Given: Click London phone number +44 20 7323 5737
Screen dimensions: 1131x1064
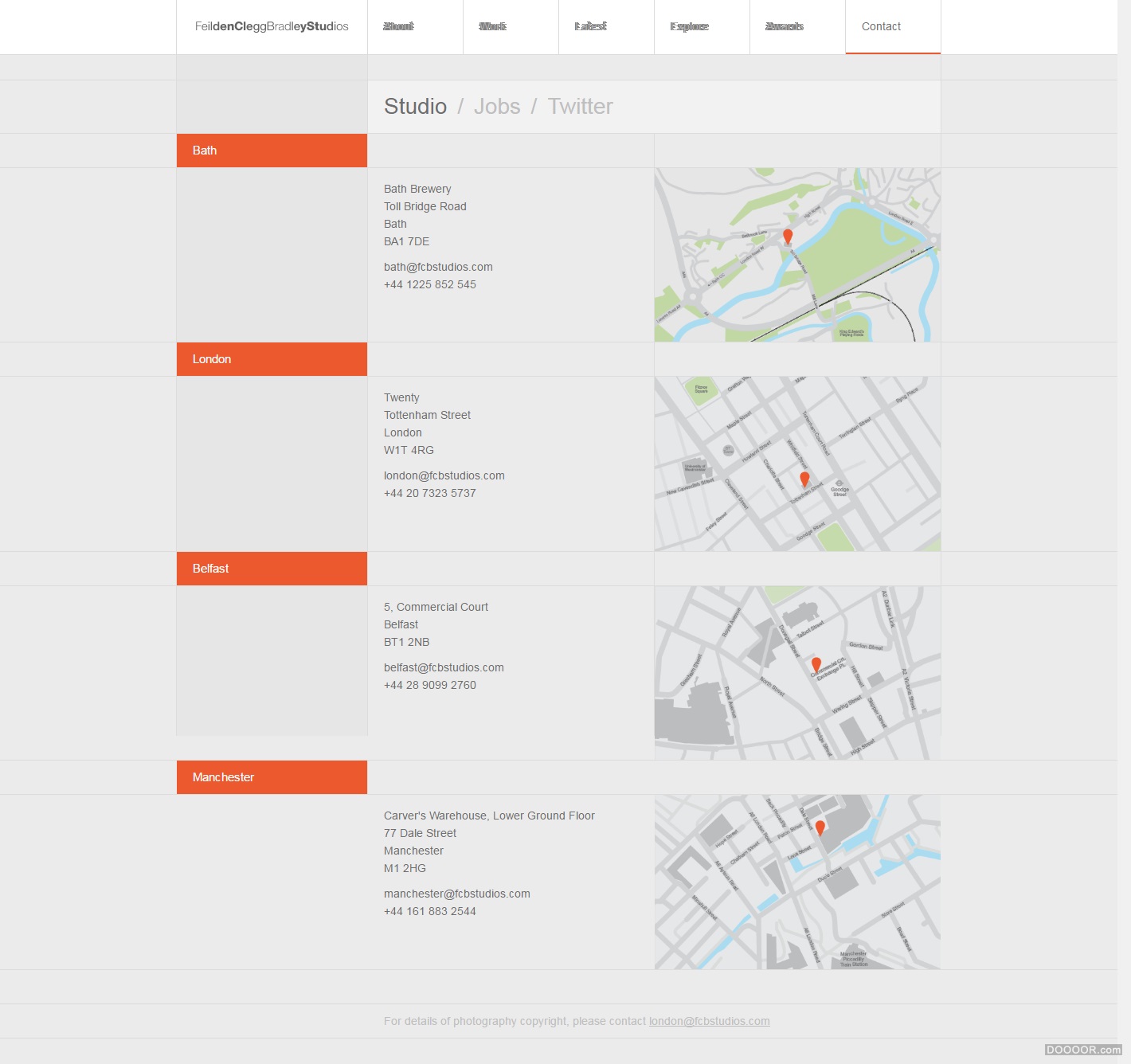Looking at the screenshot, I should (x=430, y=493).
